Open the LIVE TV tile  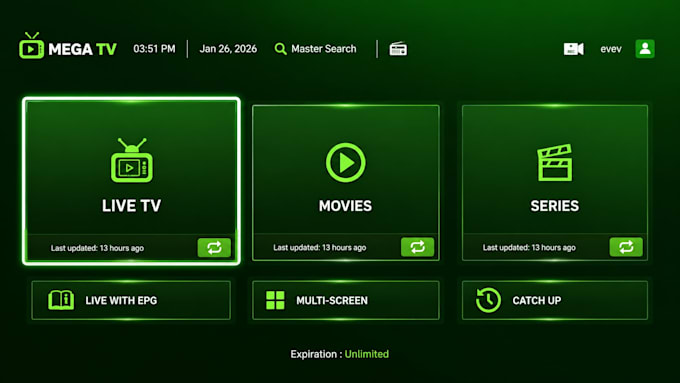(x=131, y=181)
